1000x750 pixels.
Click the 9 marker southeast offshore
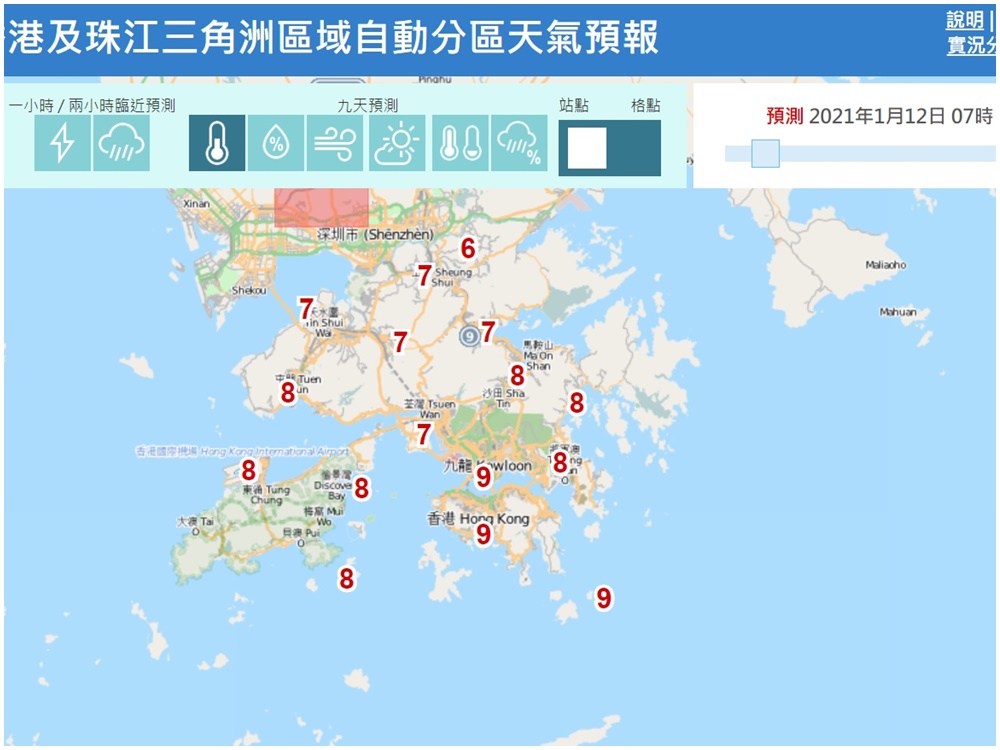point(603,598)
